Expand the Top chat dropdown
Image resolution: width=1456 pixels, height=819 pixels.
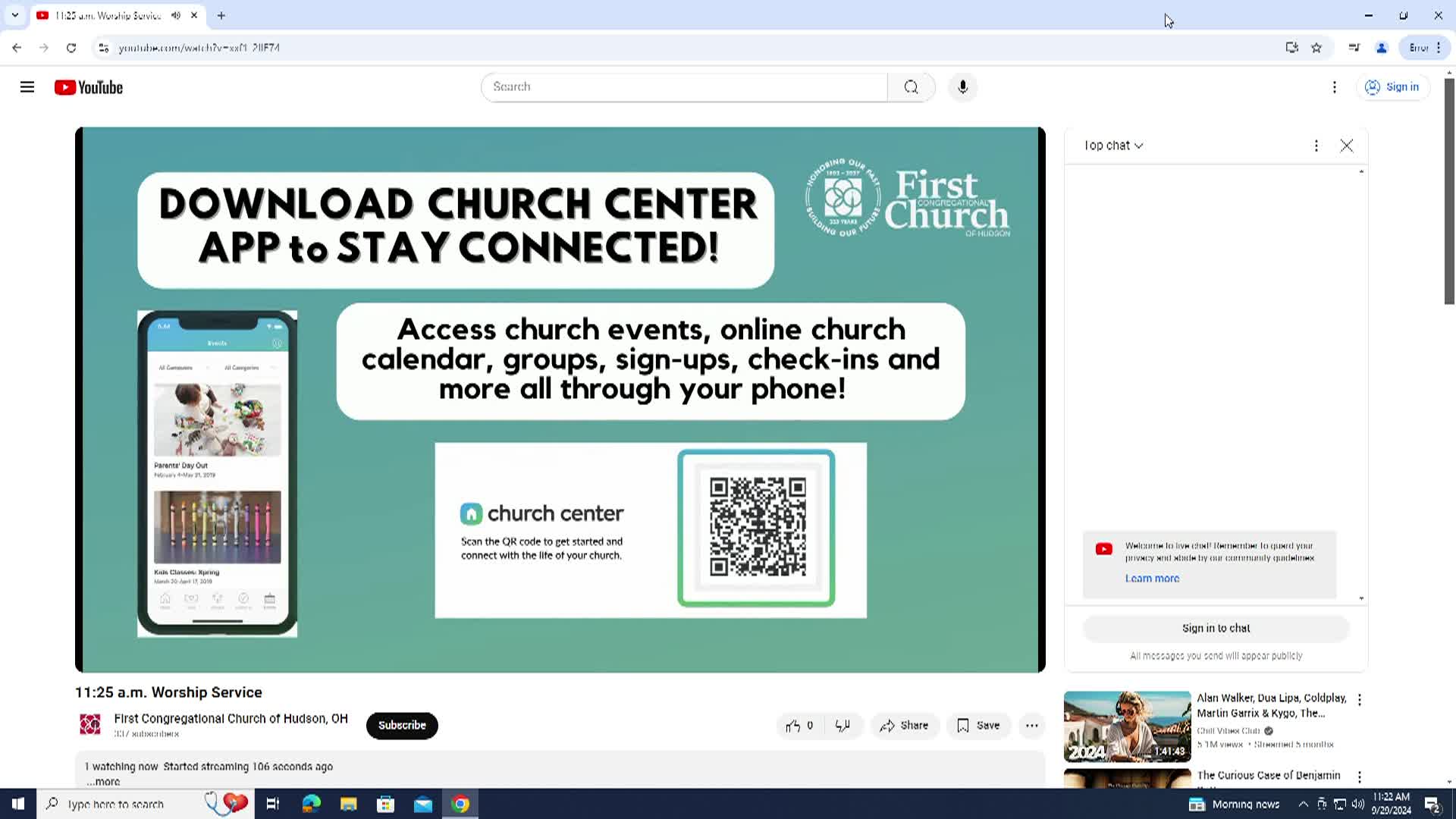(1113, 145)
